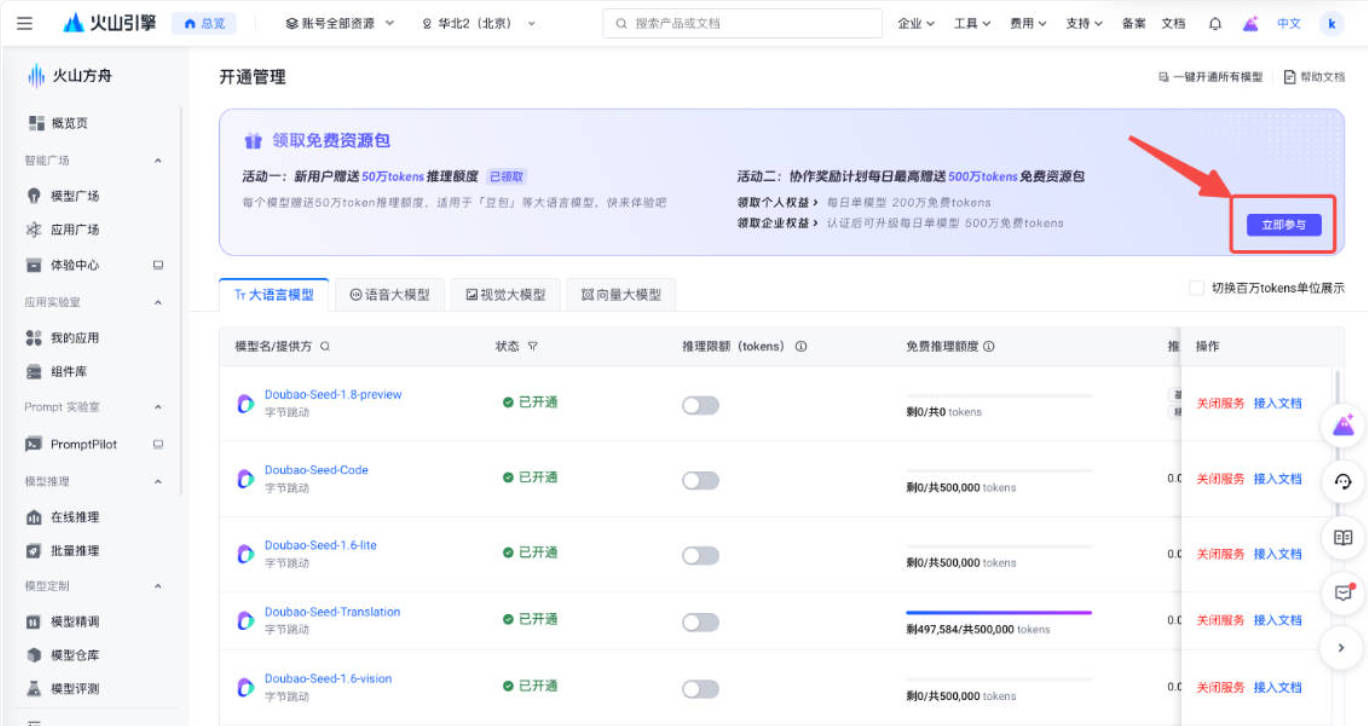Image resolution: width=1368 pixels, height=726 pixels.
Task: Click 领取个人权益 link
Action: coord(778,203)
